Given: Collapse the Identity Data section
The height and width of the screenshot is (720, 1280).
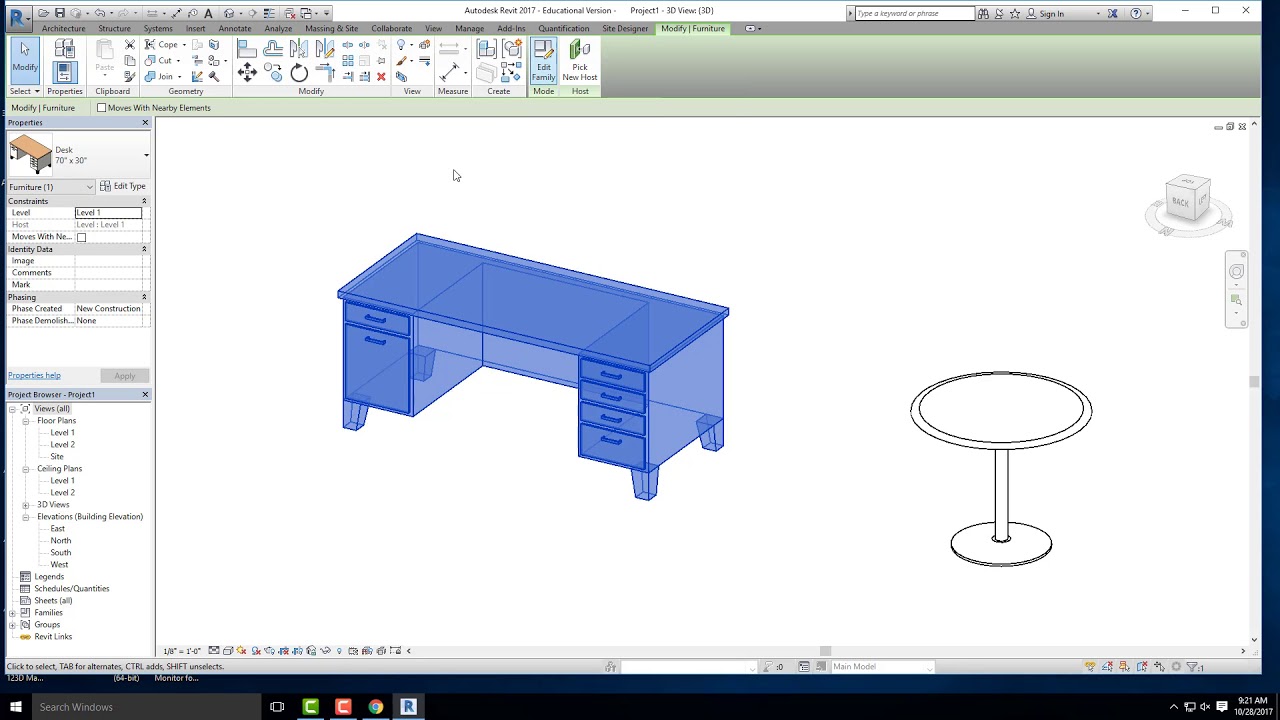Looking at the screenshot, I should tap(144, 249).
